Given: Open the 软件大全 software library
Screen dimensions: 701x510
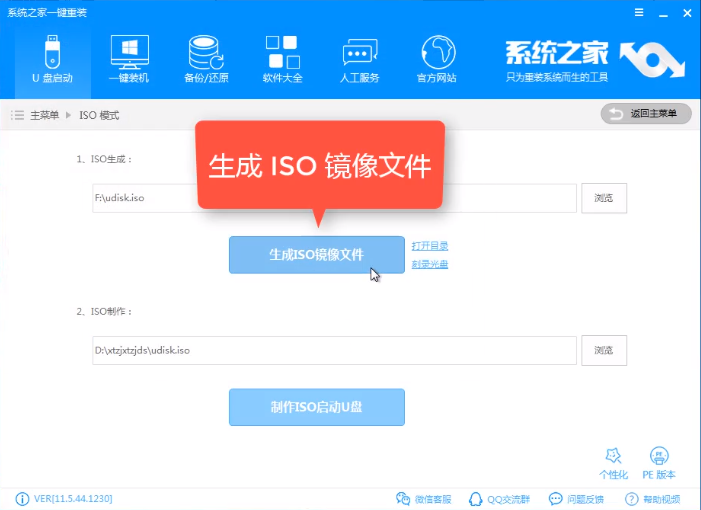Looking at the screenshot, I should (283, 57).
